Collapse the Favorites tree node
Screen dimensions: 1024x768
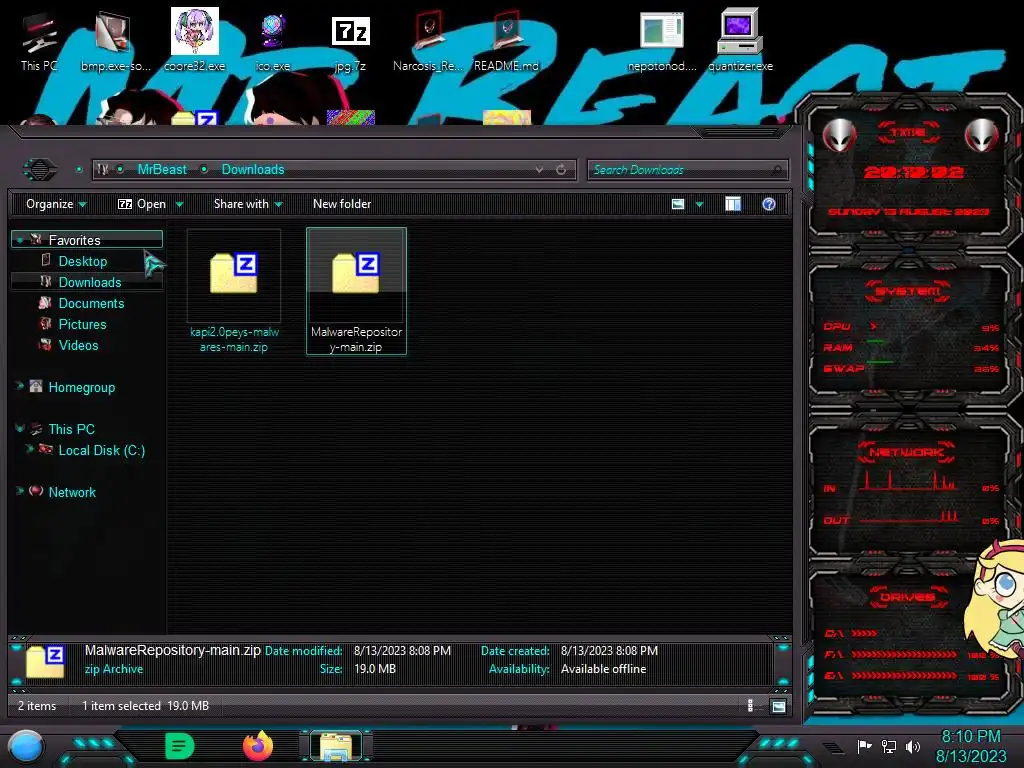(x=20, y=240)
